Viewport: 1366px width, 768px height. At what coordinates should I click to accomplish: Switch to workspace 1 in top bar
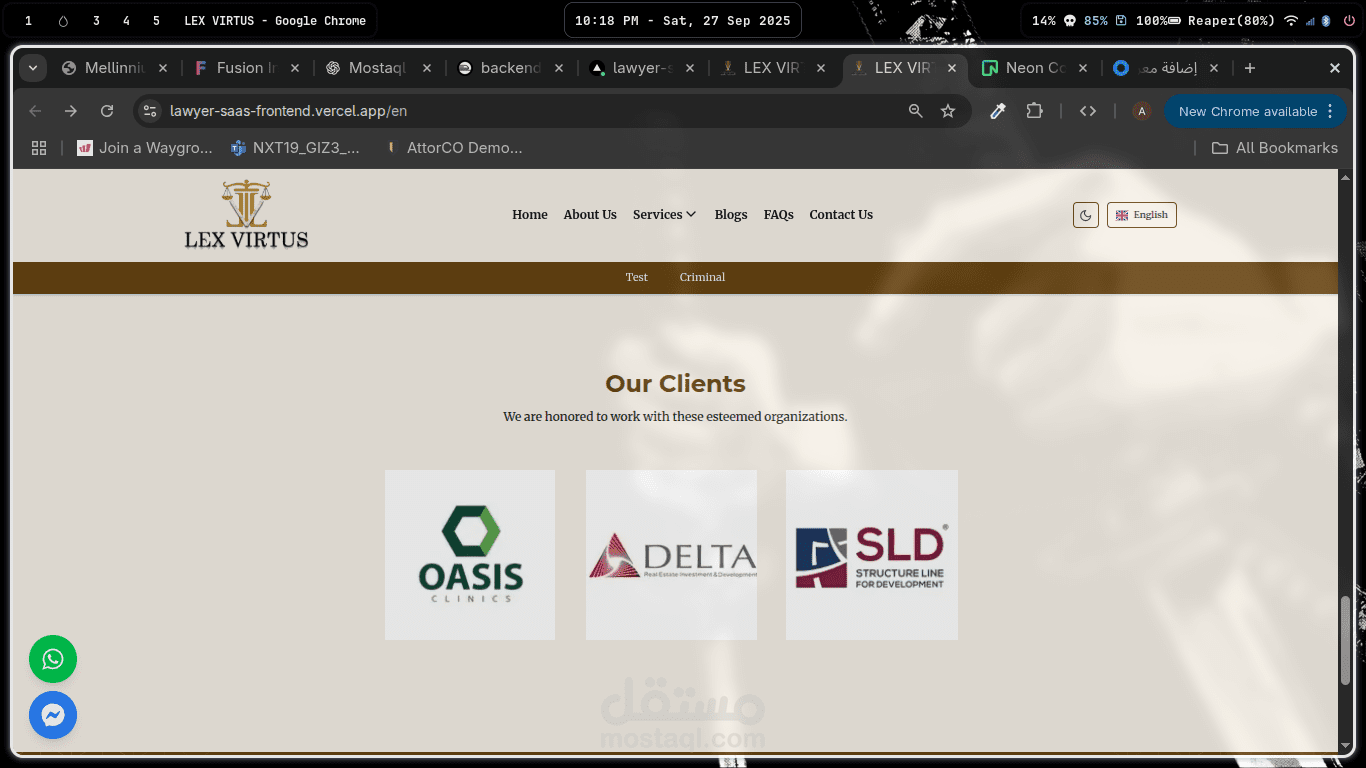(x=28, y=20)
